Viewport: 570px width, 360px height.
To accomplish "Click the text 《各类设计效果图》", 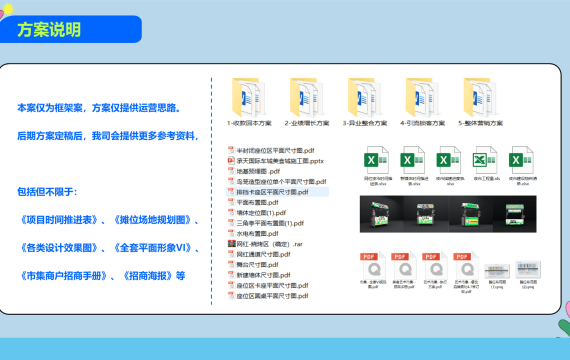I will (x=58, y=248).
